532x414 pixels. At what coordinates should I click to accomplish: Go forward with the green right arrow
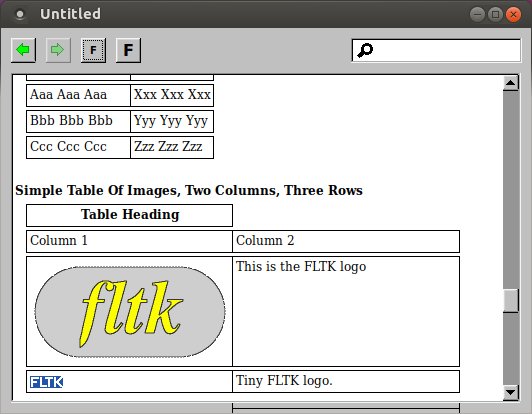(58, 50)
